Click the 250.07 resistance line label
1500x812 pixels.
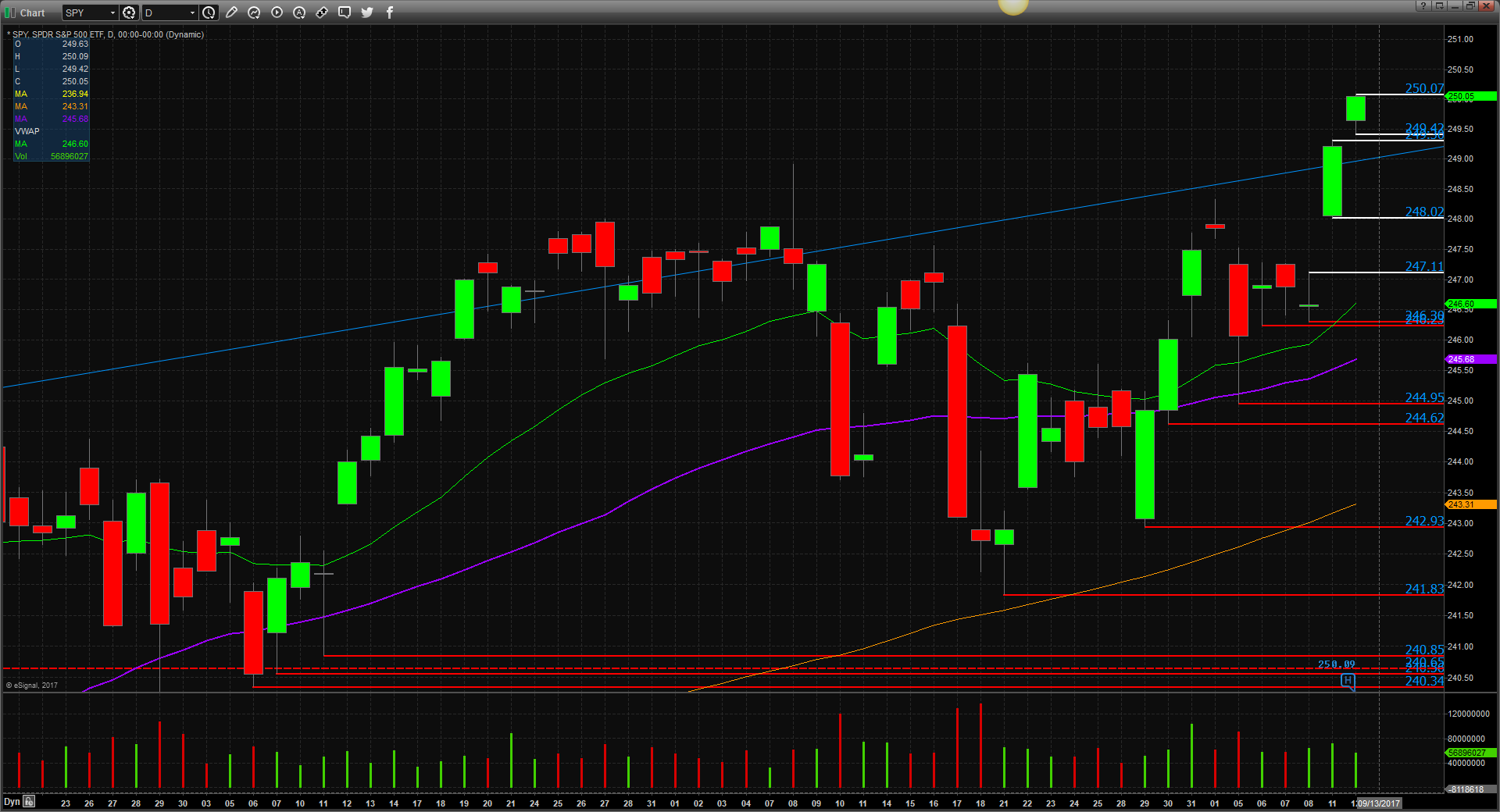click(1424, 88)
